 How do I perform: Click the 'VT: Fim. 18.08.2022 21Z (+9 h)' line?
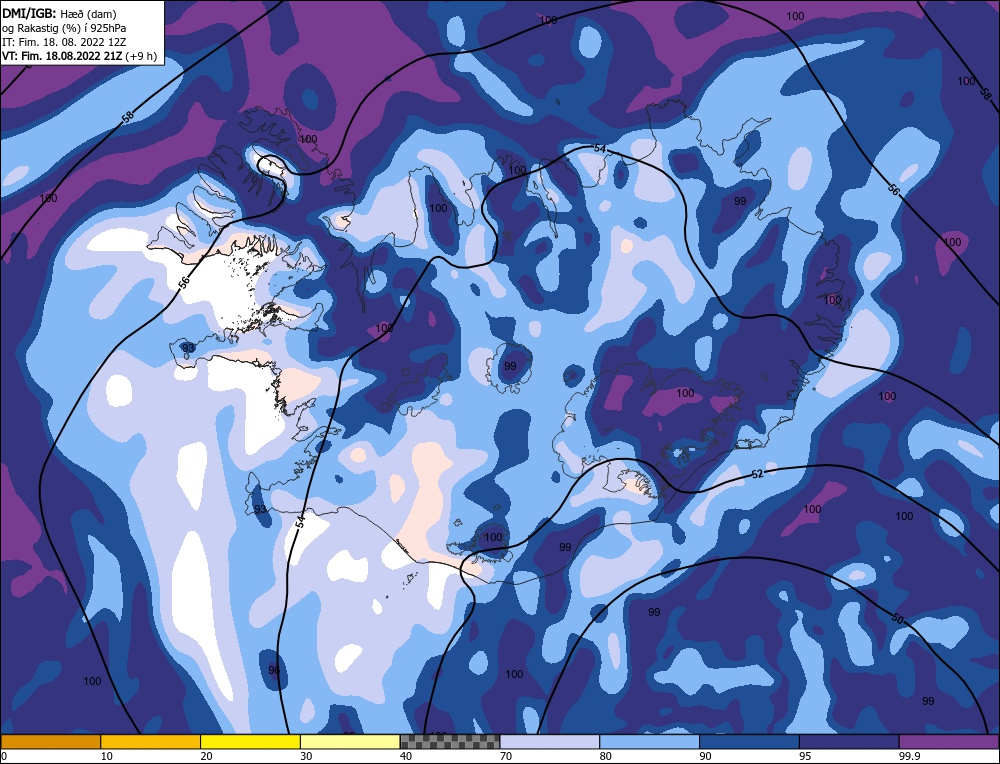pyautogui.click(x=79, y=55)
